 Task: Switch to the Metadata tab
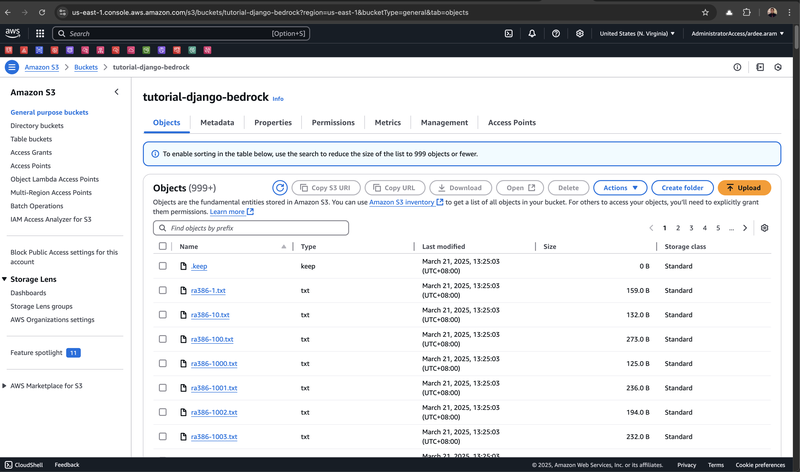pos(217,122)
